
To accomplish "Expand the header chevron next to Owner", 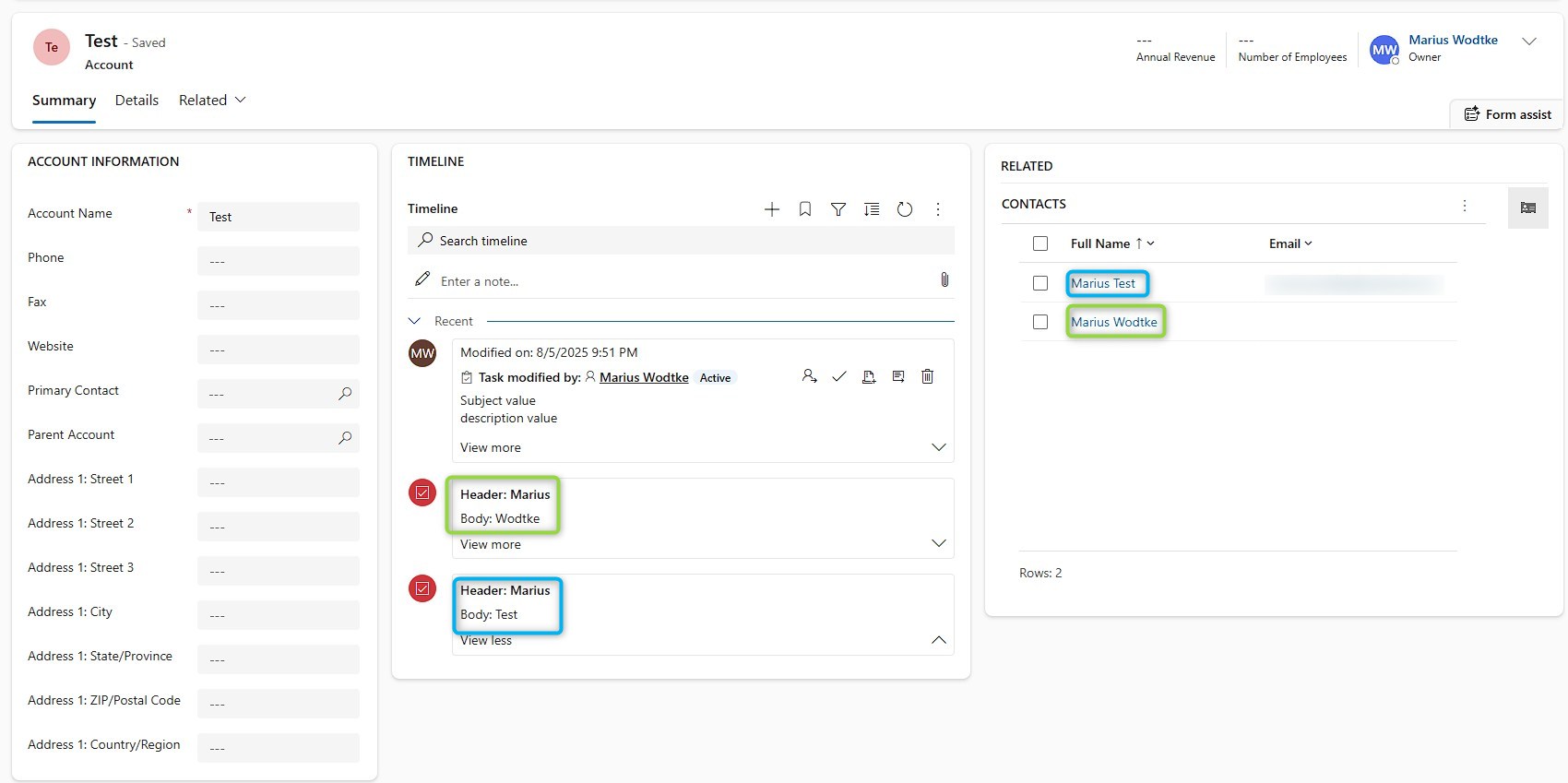I will [x=1529, y=42].
